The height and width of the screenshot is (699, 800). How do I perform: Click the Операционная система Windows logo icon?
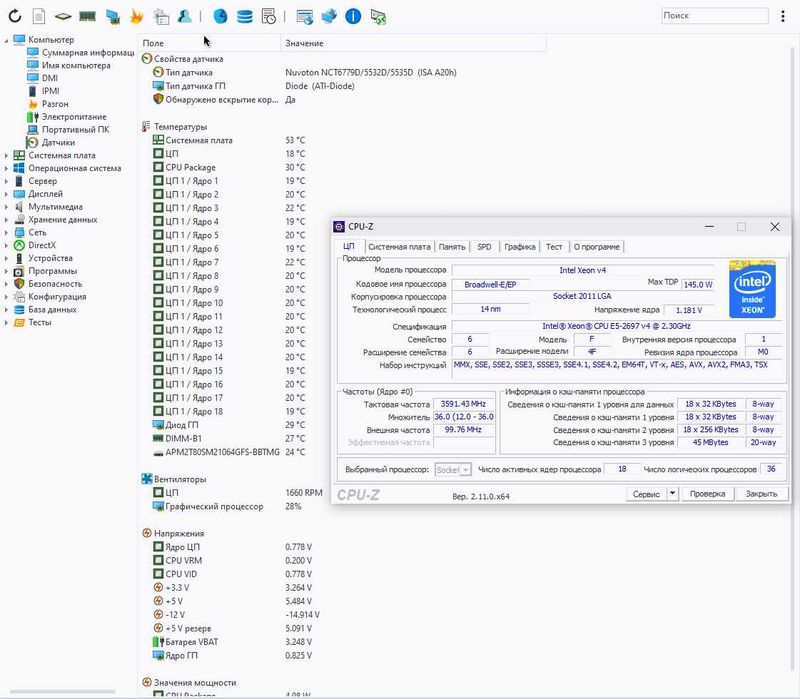click(19, 168)
